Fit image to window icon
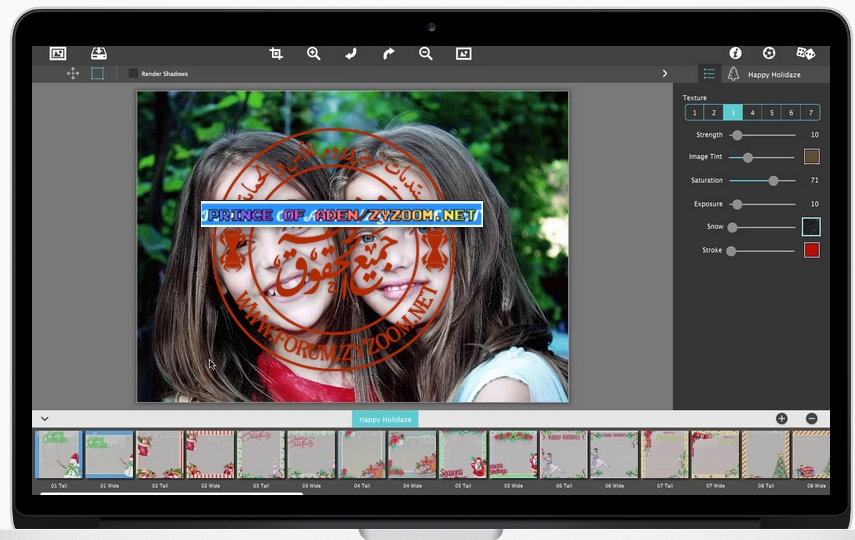This screenshot has width=855, height=540. 463,53
